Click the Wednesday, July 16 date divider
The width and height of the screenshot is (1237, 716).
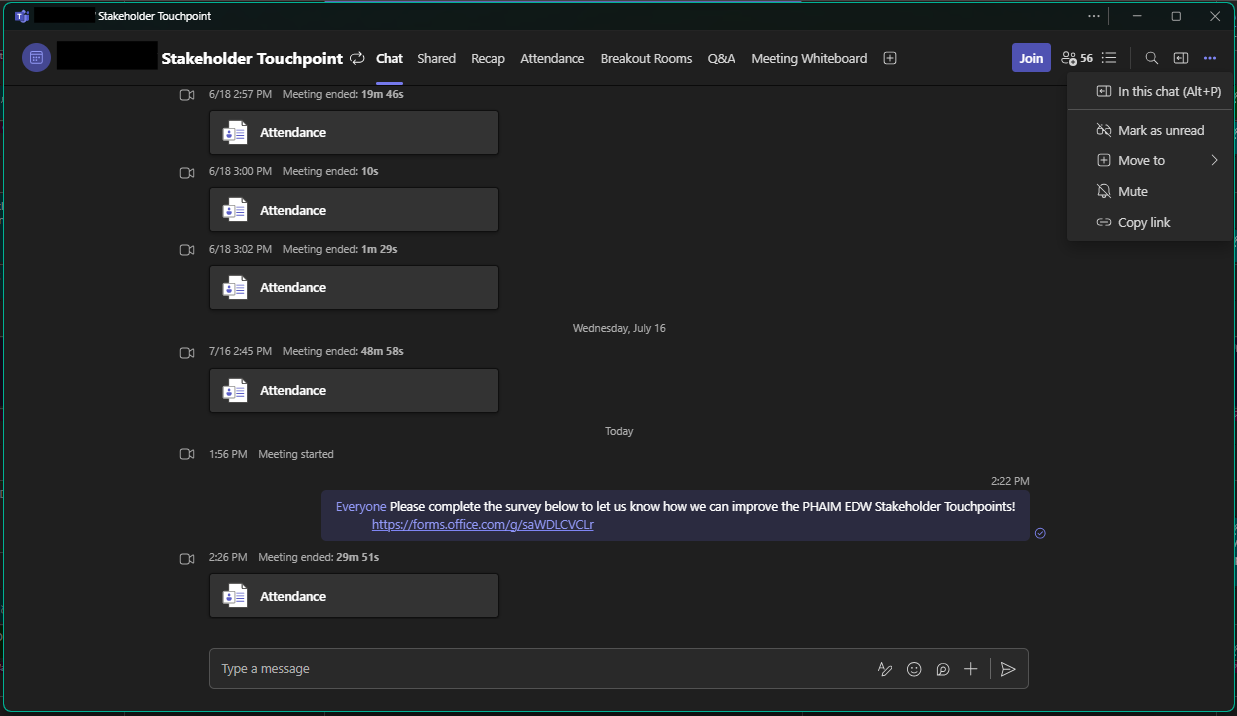tap(619, 328)
